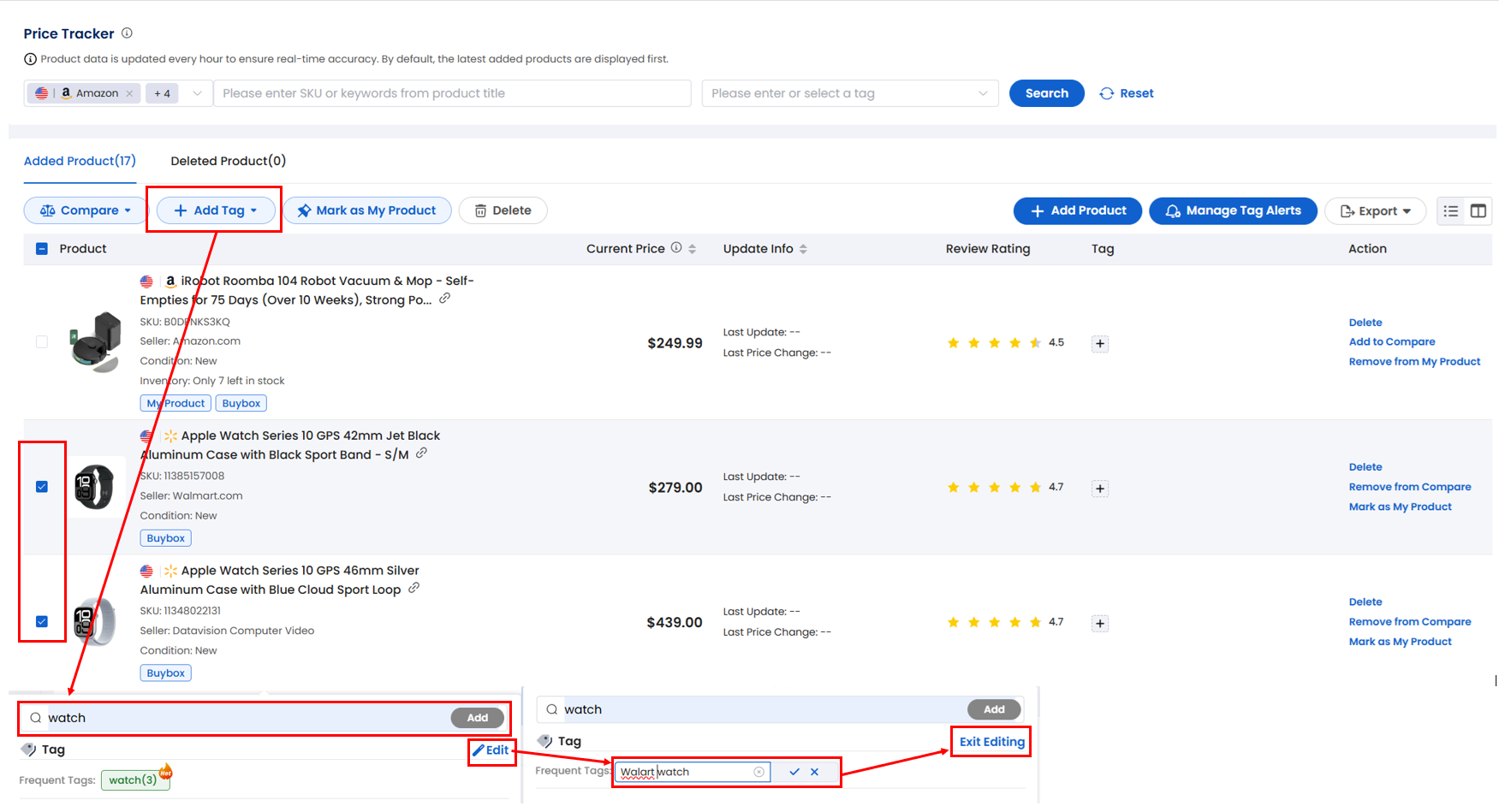
Task: Uncheck the Apple Watch 42mm Jet Black checkbox
Action: [42, 487]
